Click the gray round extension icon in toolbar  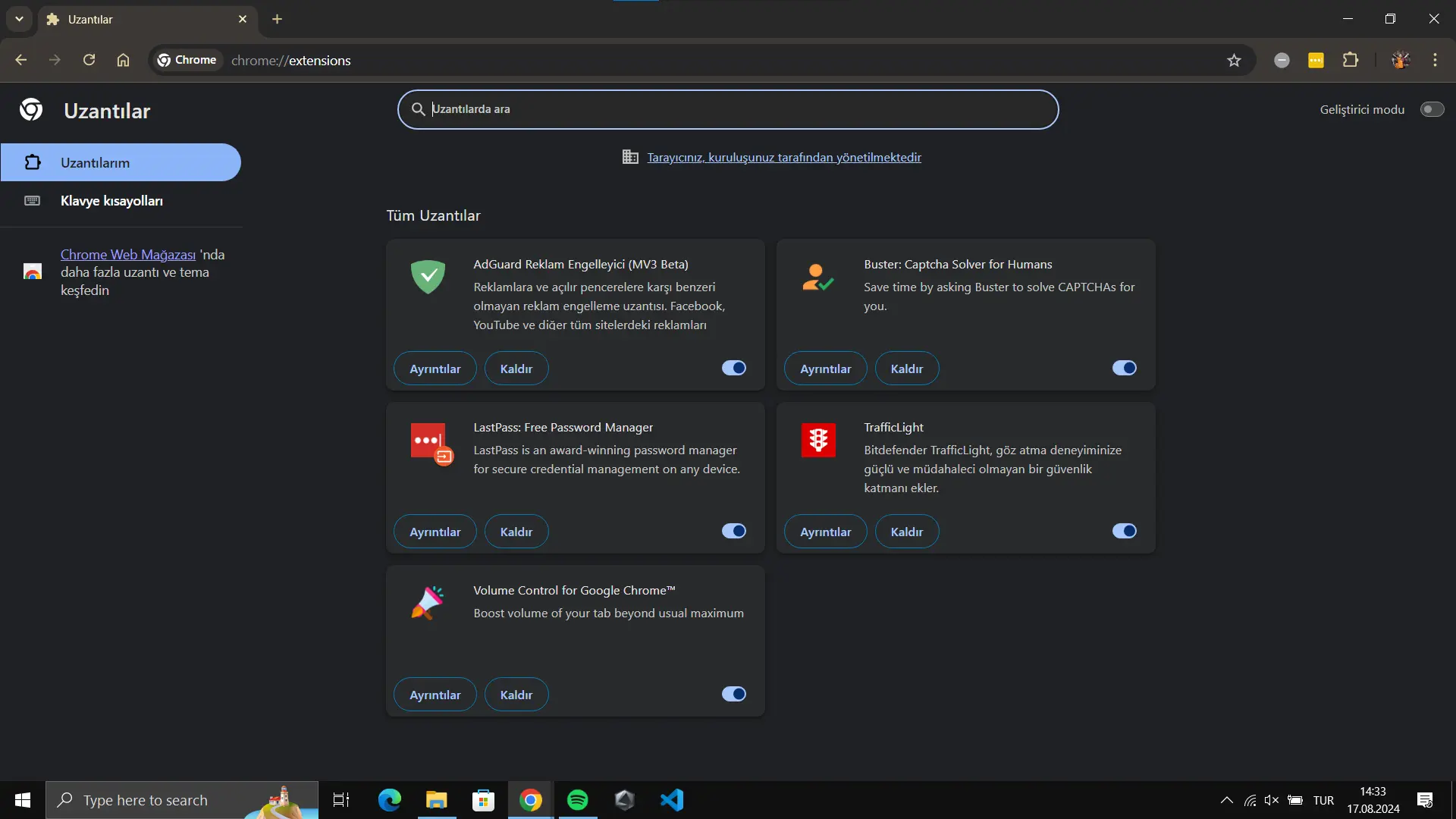(x=1282, y=60)
